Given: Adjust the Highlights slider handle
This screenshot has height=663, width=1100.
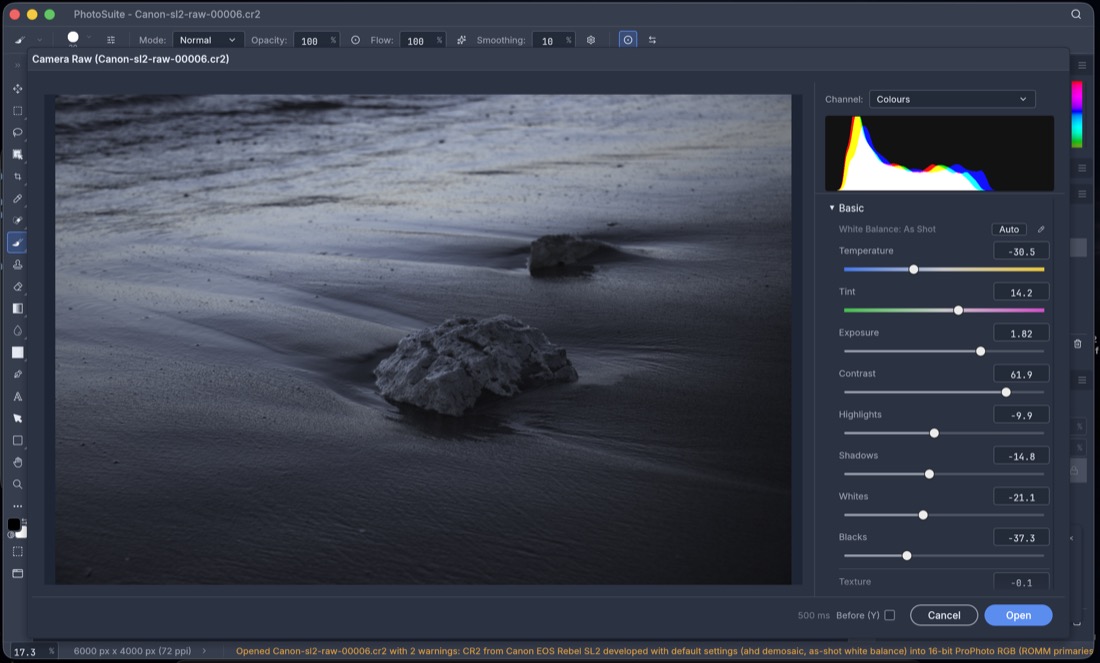Looking at the screenshot, I should click(x=934, y=433).
